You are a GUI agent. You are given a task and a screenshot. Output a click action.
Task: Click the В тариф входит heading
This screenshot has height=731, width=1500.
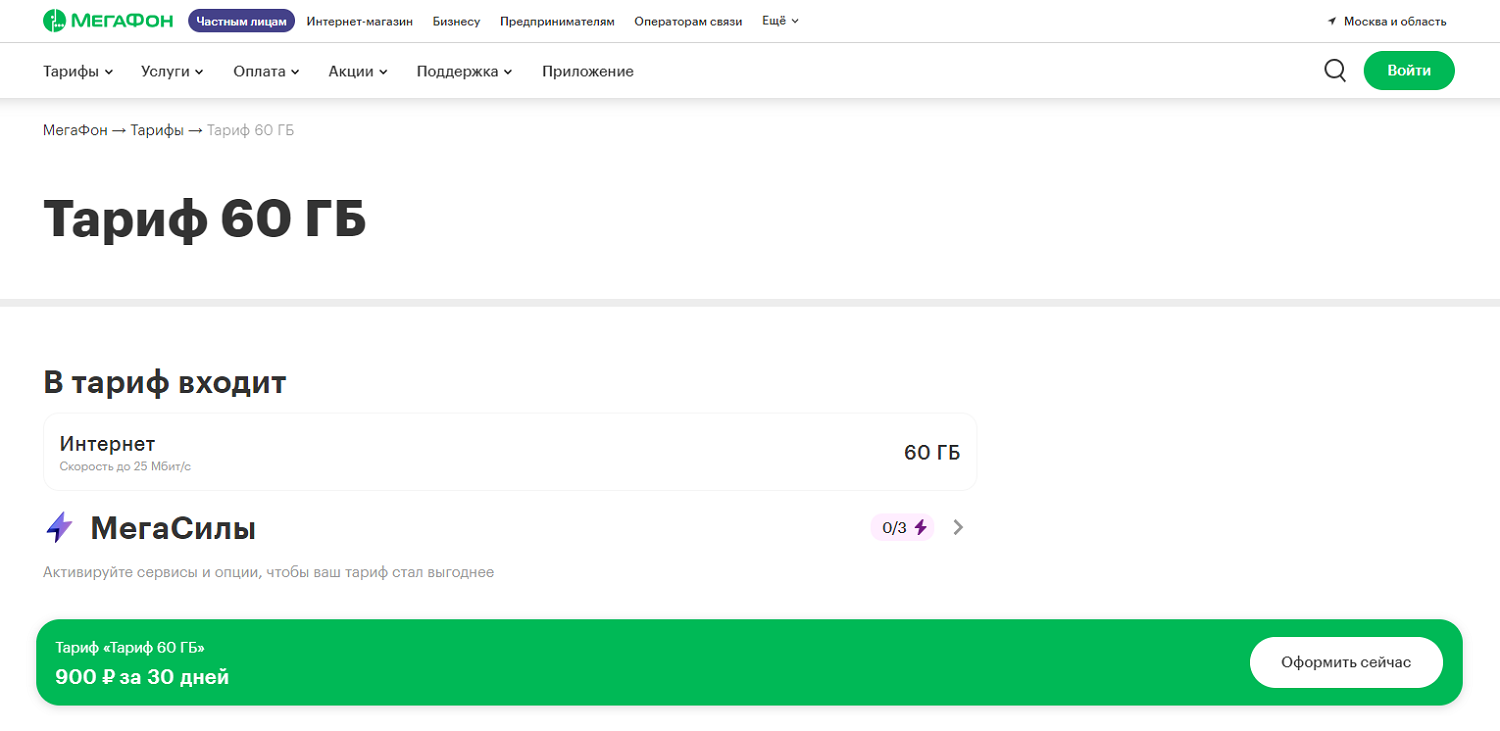[x=165, y=382]
